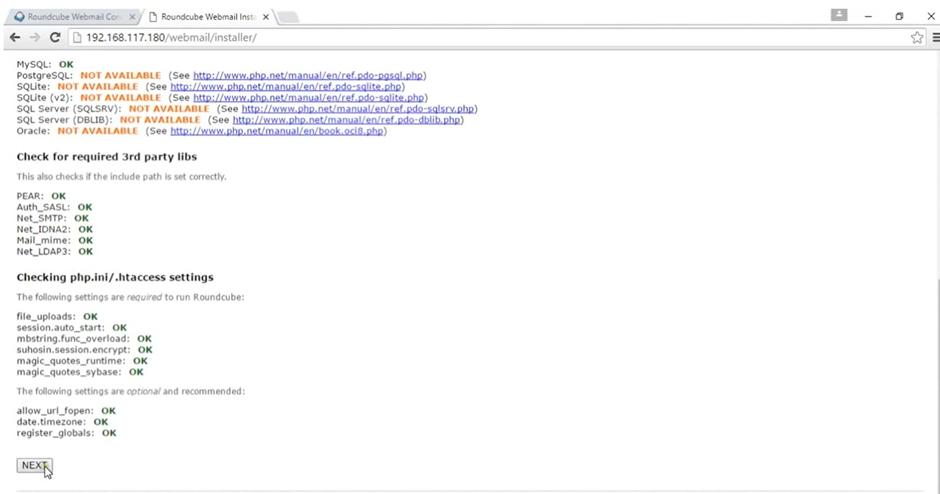940x494 pixels.
Task: Click the browser back arrow
Action: [14, 37]
